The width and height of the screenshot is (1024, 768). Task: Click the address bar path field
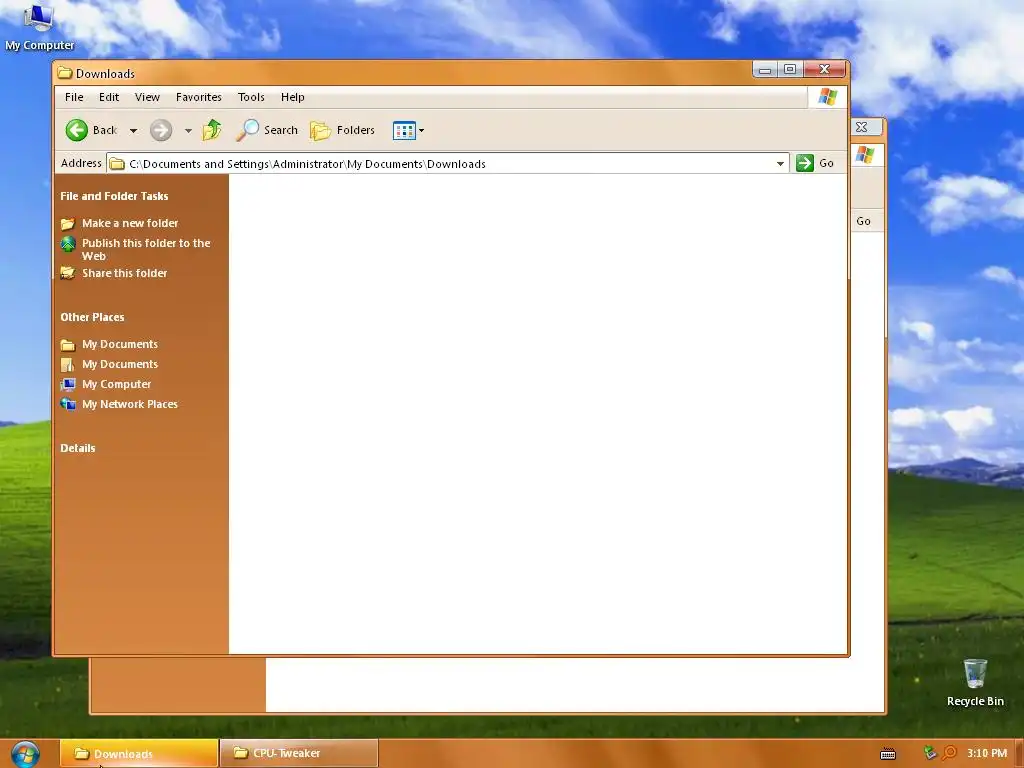[x=447, y=163]
